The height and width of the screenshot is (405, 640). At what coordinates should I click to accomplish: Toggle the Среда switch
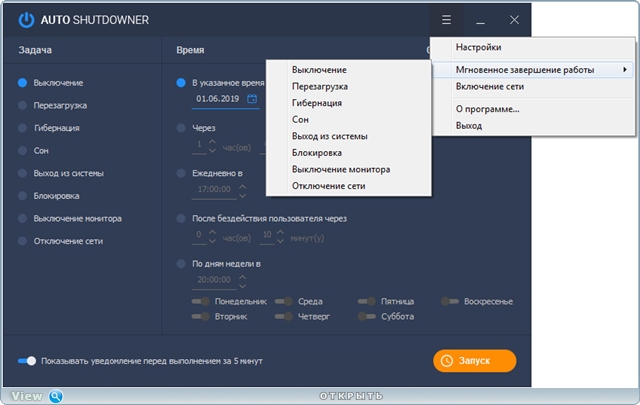284,301
